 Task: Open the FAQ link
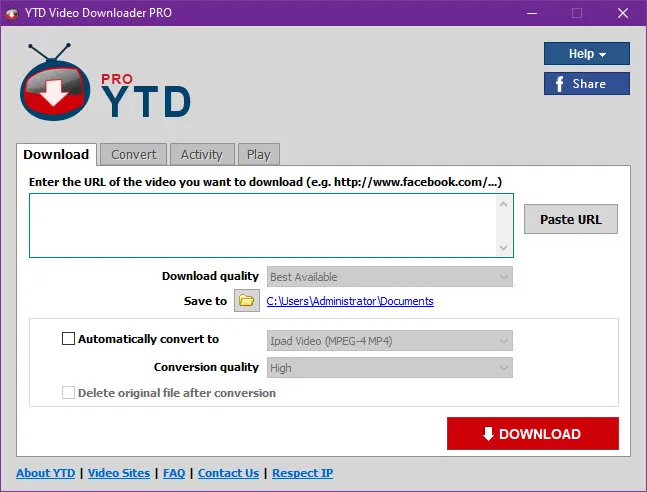pos(174,473)
